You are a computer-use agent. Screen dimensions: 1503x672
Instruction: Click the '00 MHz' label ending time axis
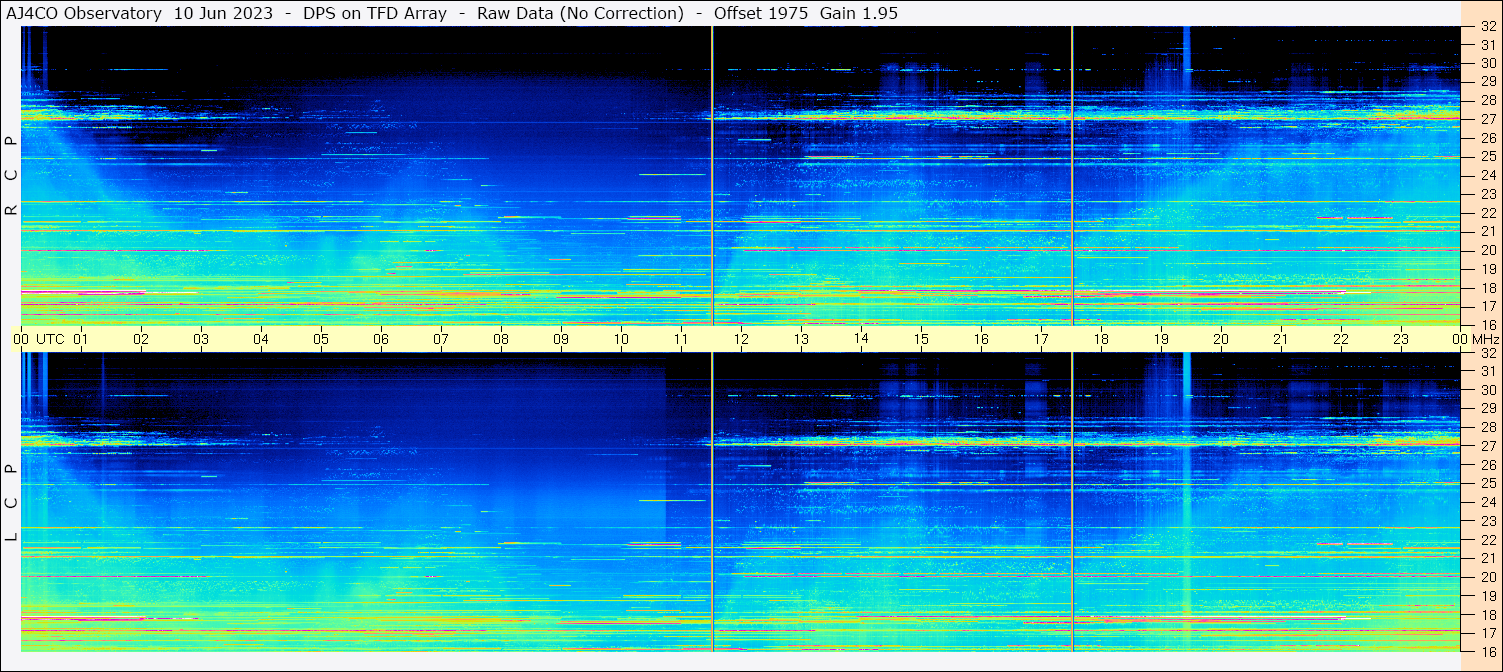pos(1475,339)
